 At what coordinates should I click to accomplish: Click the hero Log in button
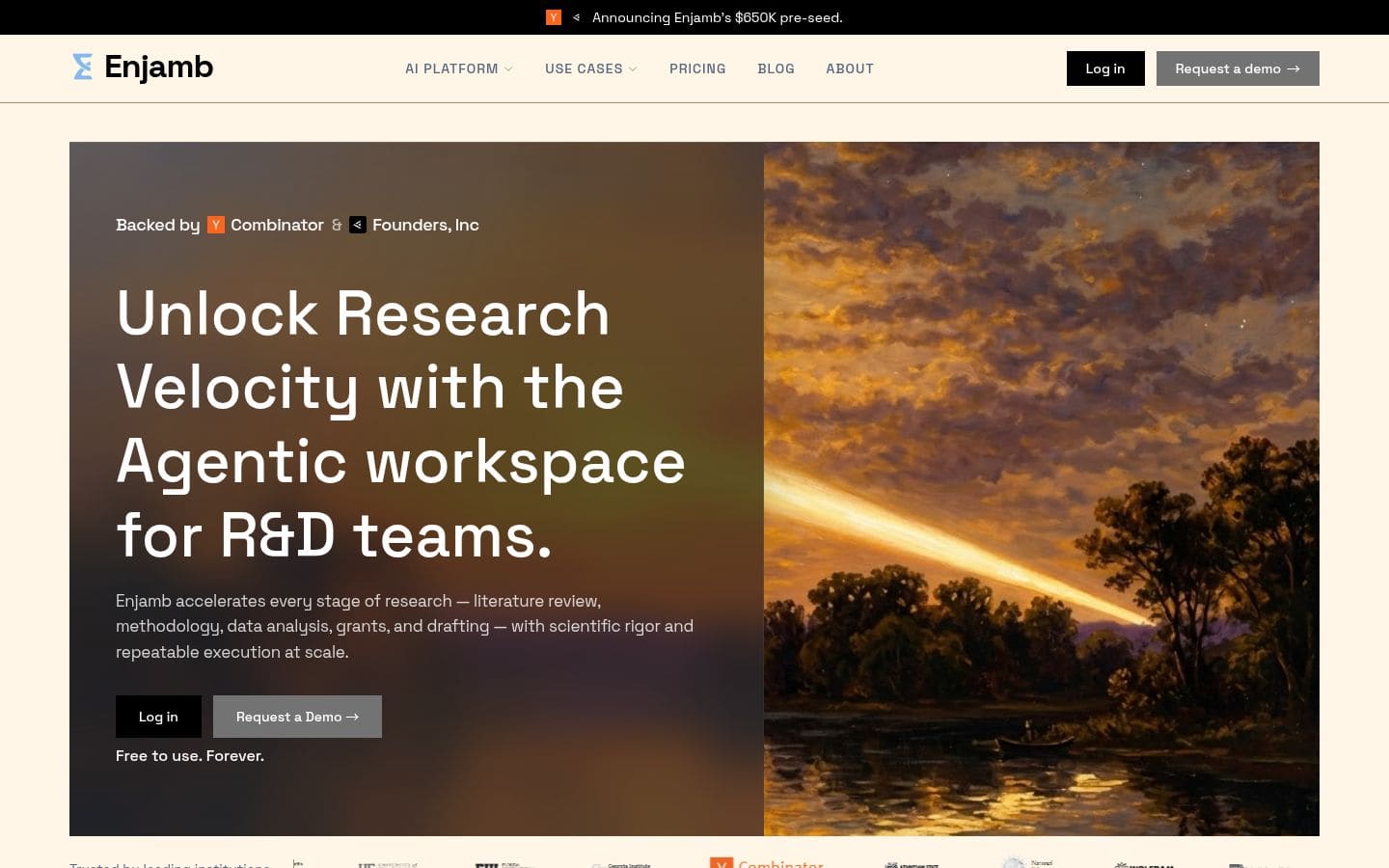pos(158,717)
